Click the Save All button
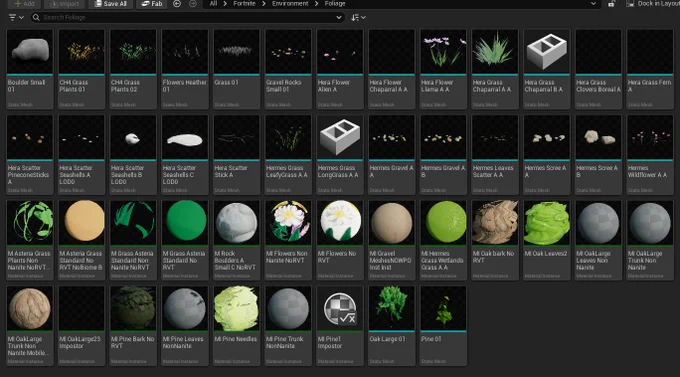This screenshot has width=680, height=377. point(111,3)
